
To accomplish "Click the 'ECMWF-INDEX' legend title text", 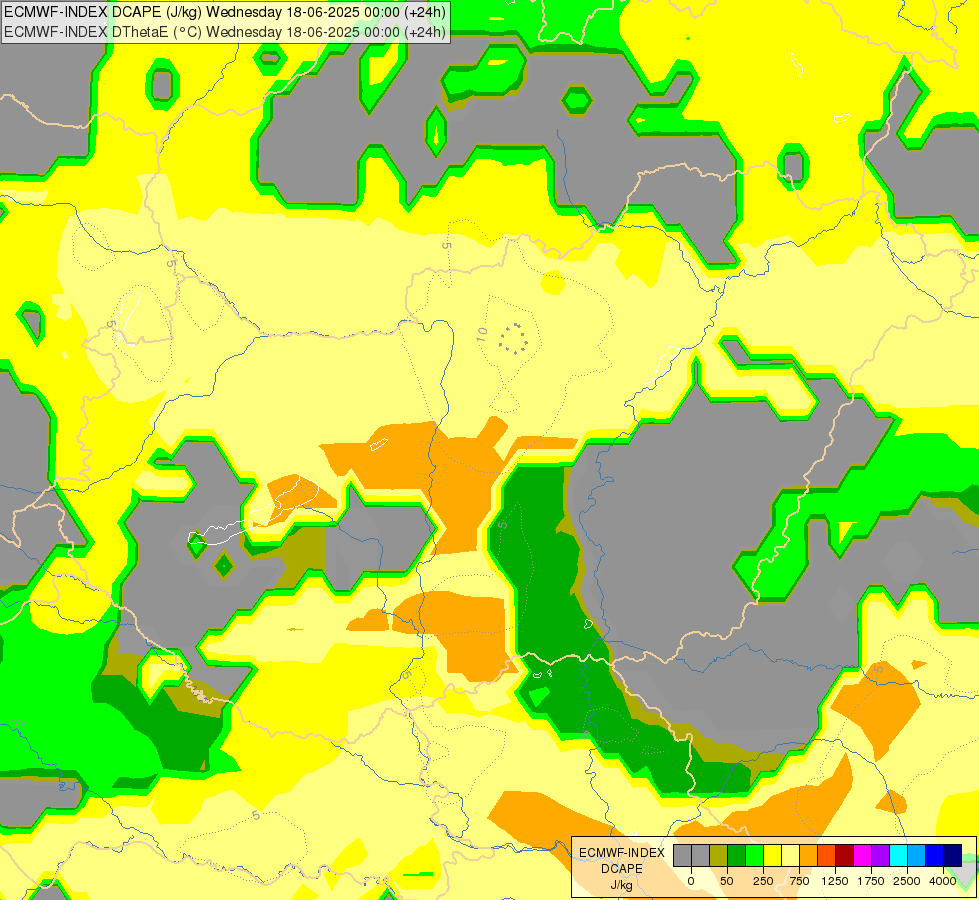I will [622, 853].
